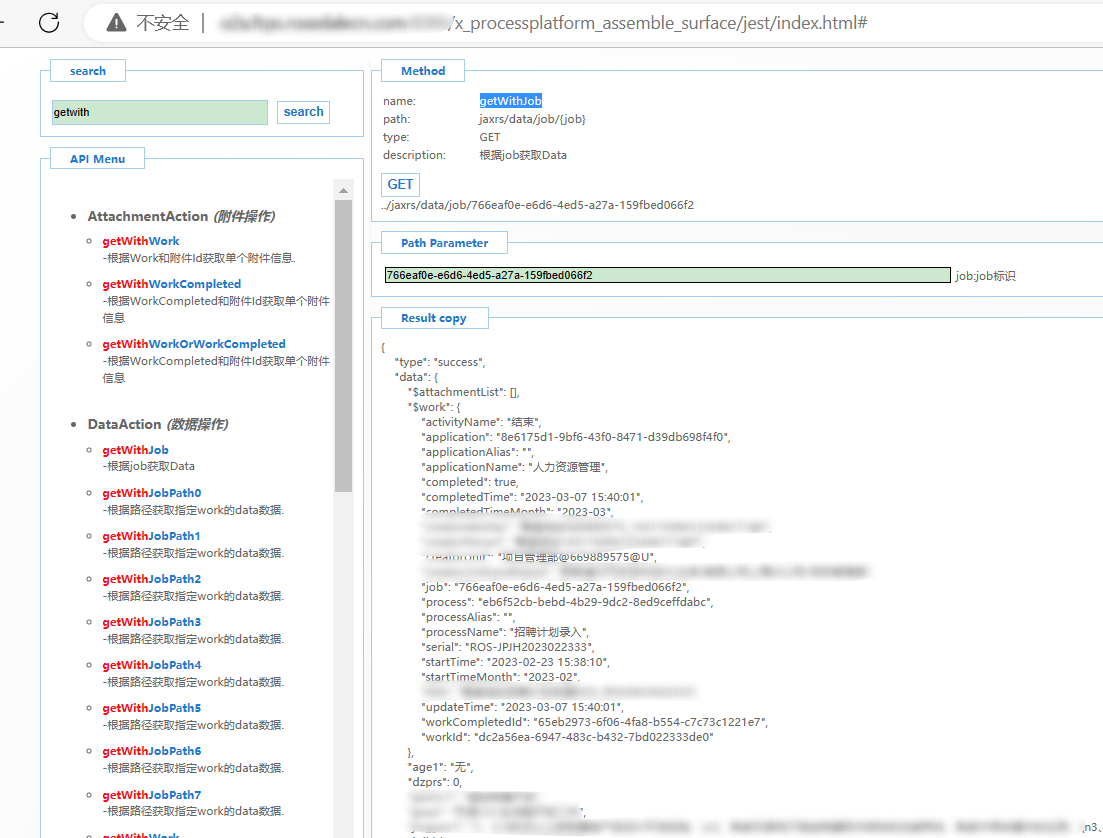Click the "activityName": "结束" line

481,421
